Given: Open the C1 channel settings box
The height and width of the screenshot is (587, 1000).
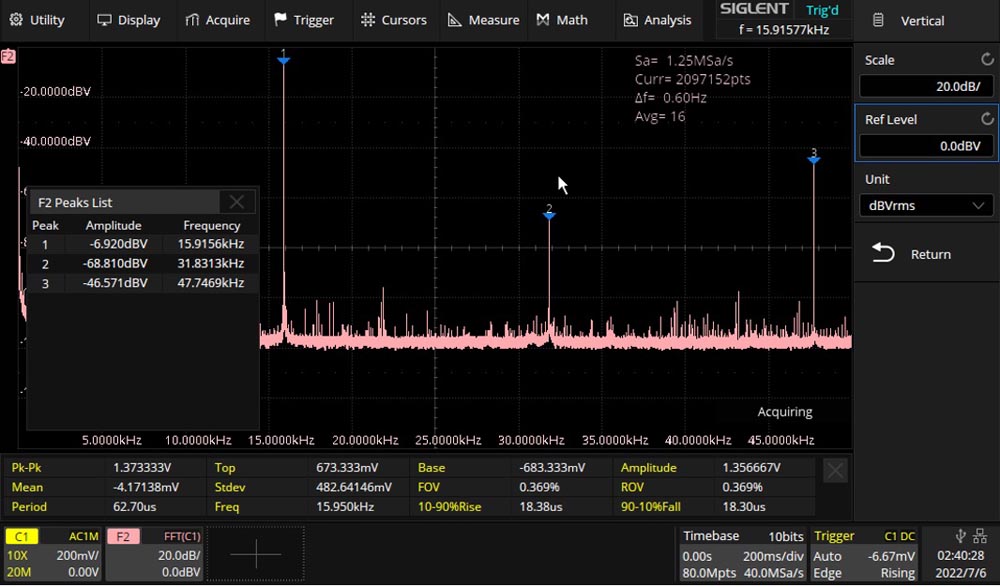Looking at the screenshot, I should pyautogui.click(x=53, y=554).
